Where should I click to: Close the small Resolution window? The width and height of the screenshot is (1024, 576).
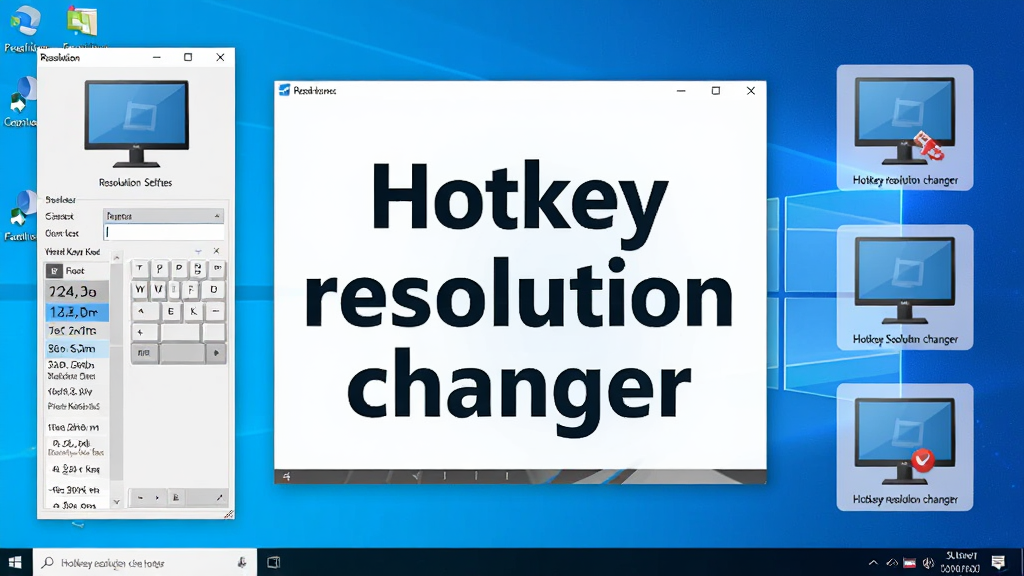(221, 57)
